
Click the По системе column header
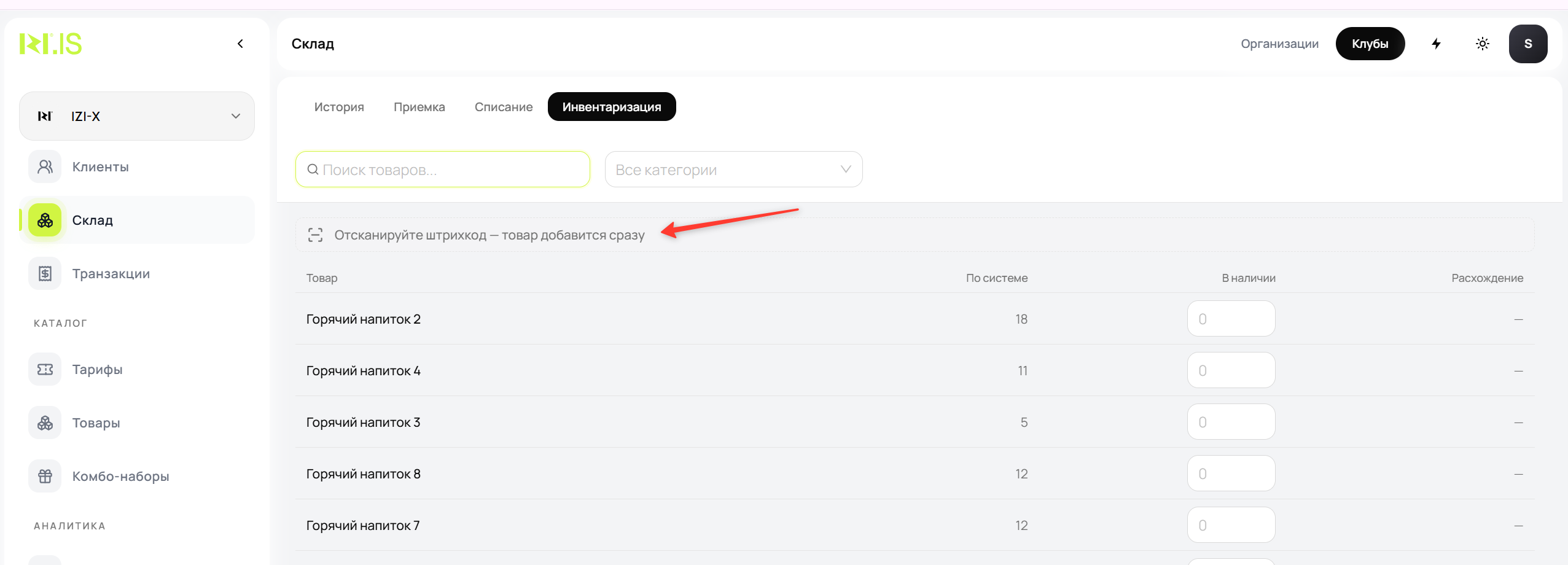point(996,278)
